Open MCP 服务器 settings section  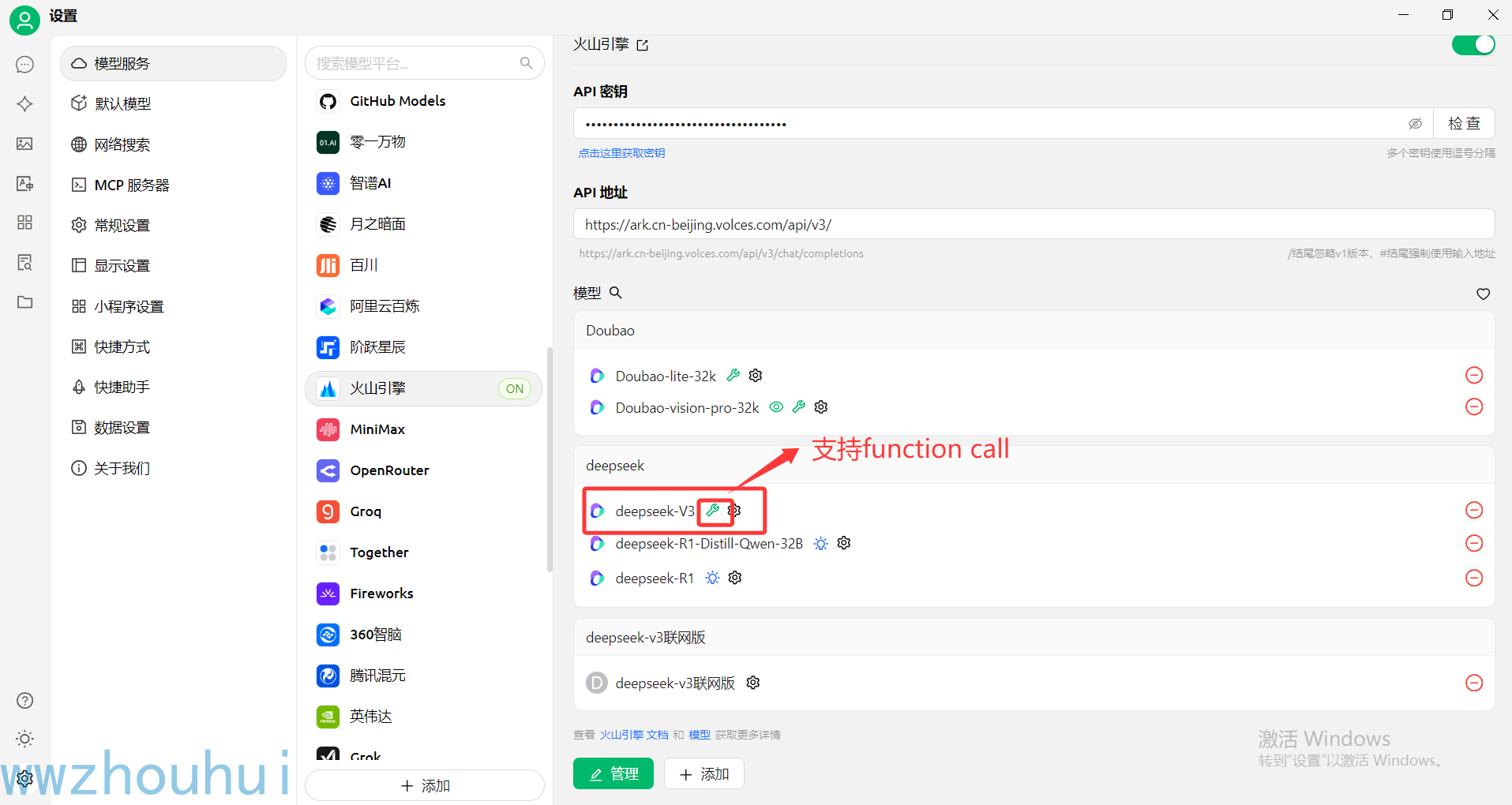click(x=173, y=185)
